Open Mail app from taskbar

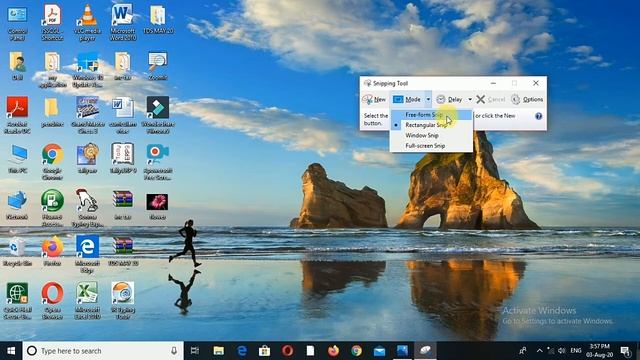pos(379,351)
